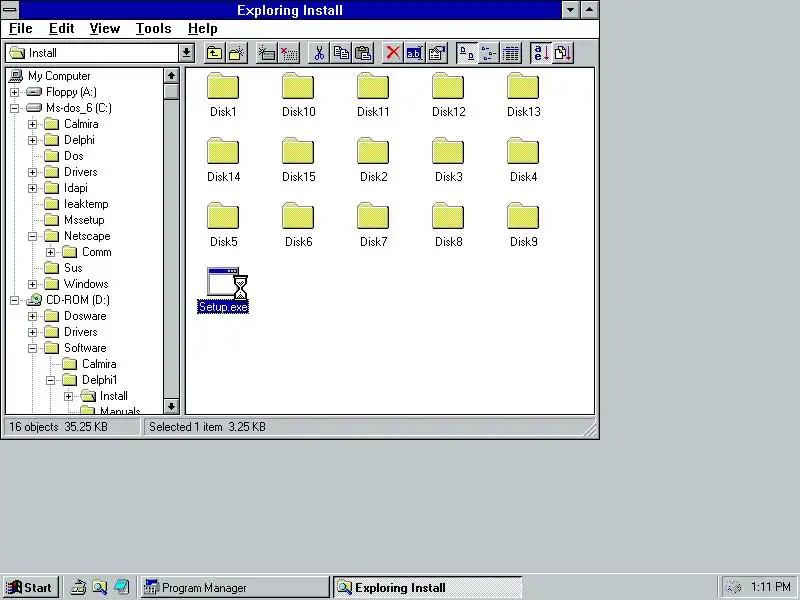Collapse the Software folder node
Image resolution: width=800 pixels, height=600 pixels.
click(x=33, y=348)
